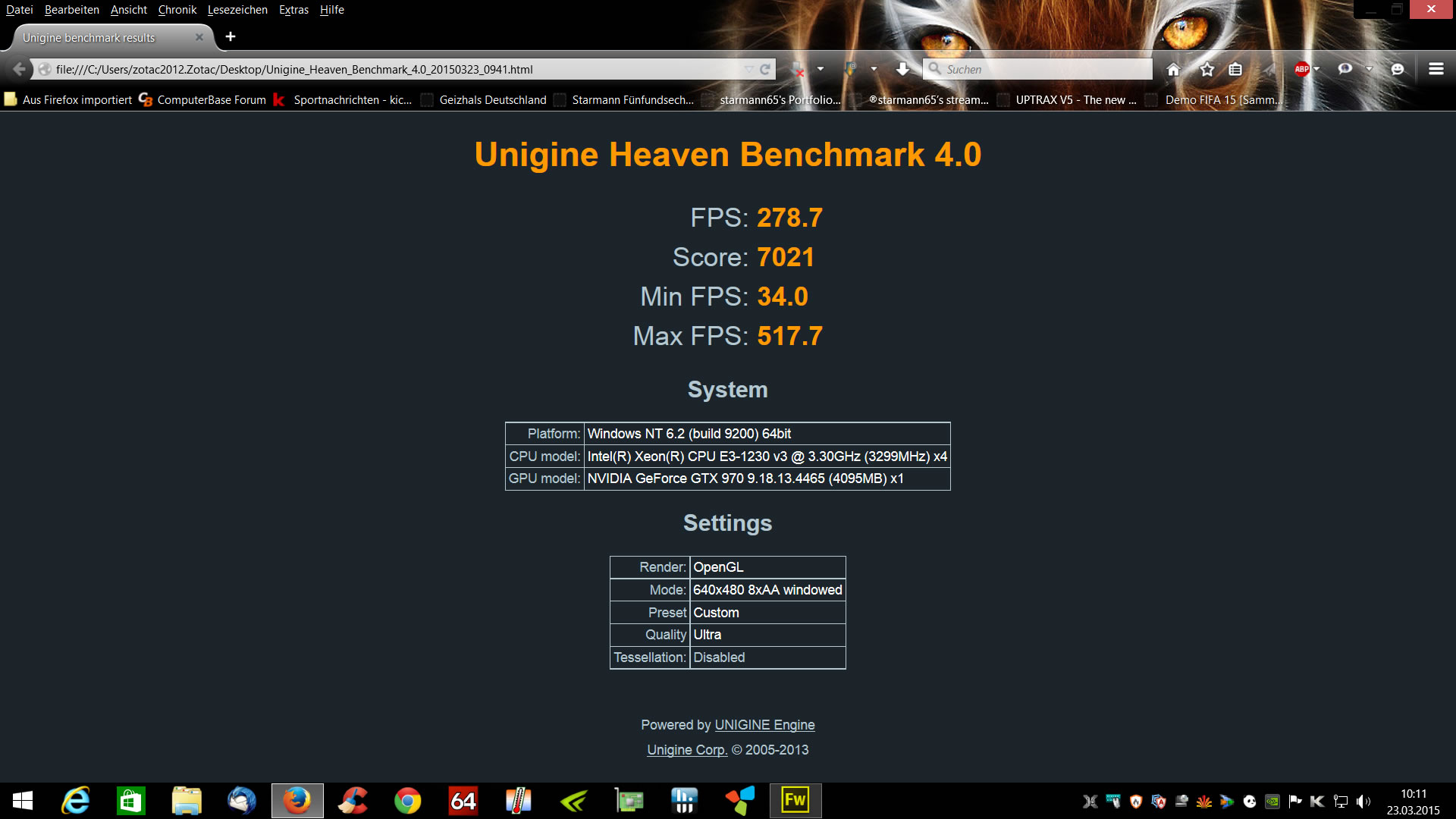Launch Chrome from the taskbar
The height and width of the screenshot is (819, 1456).
[407, 801]
